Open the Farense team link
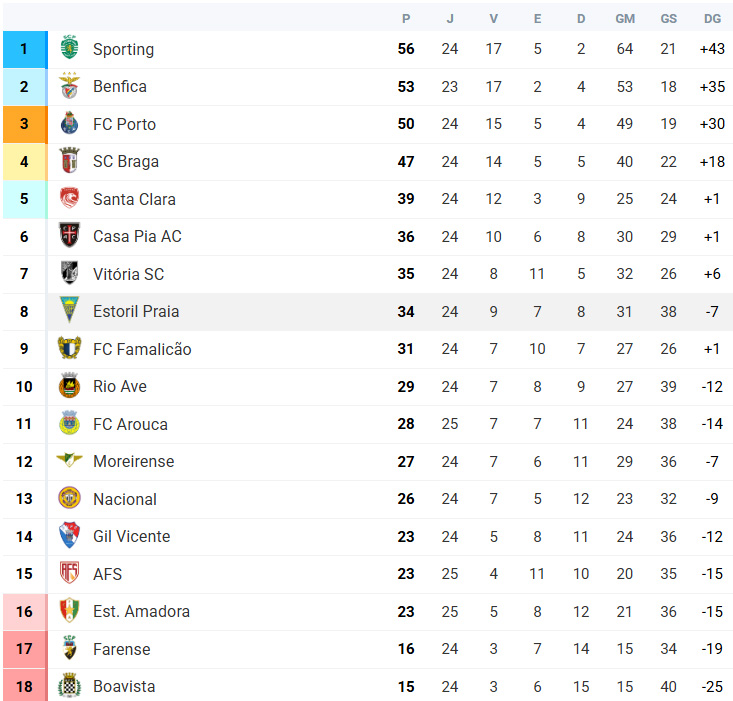This screenshot has width=733, height=701. point(122,649)
